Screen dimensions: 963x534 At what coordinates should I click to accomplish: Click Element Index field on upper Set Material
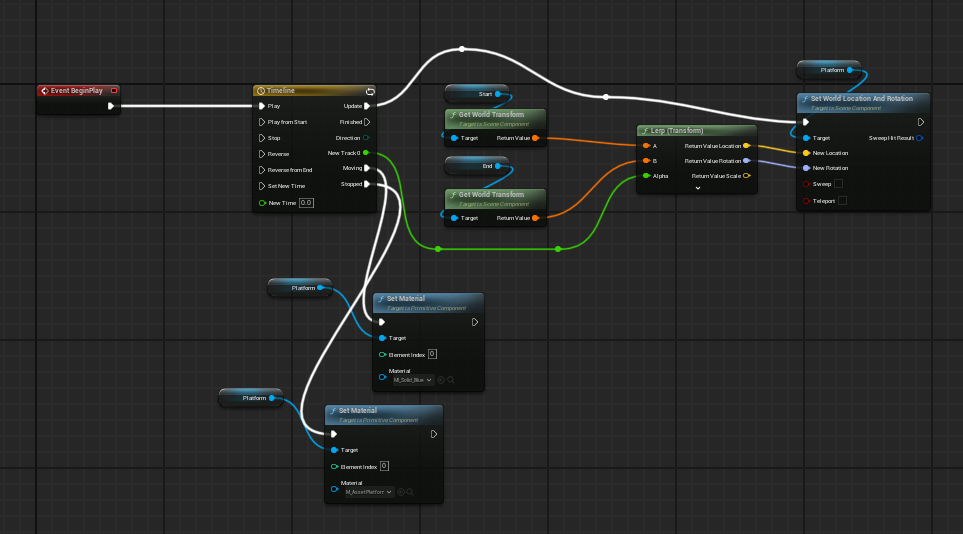(x=432, y=354)
